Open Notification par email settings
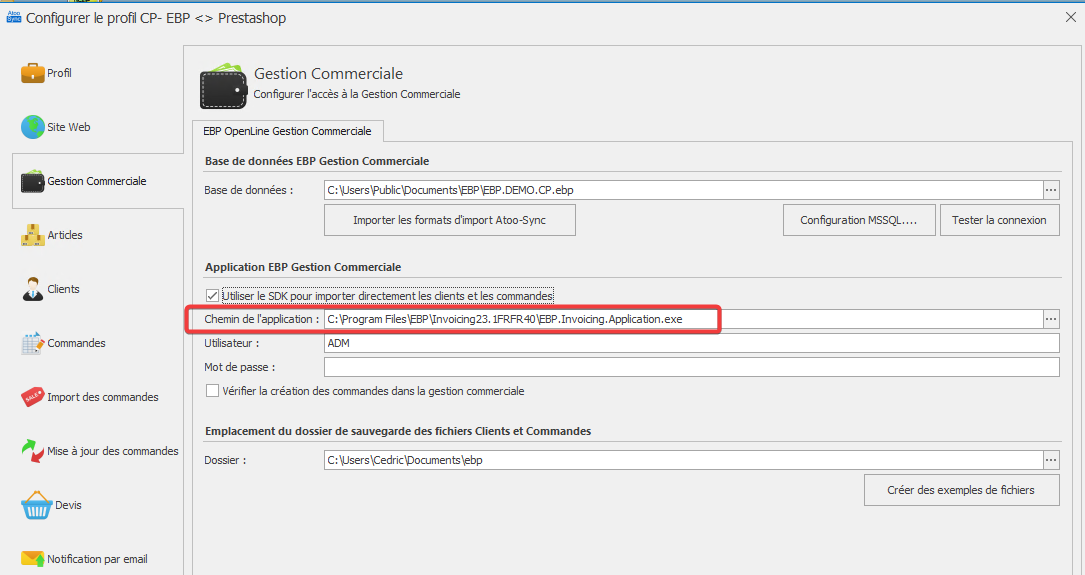Image resolution: width=1085 pixels, height=575 pixels. (x=97, y=559)
